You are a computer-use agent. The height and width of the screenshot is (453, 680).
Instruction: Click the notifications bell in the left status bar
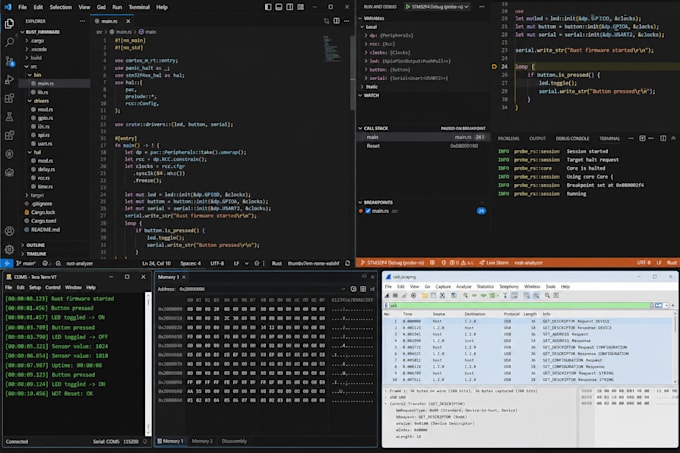pos(347,263)
